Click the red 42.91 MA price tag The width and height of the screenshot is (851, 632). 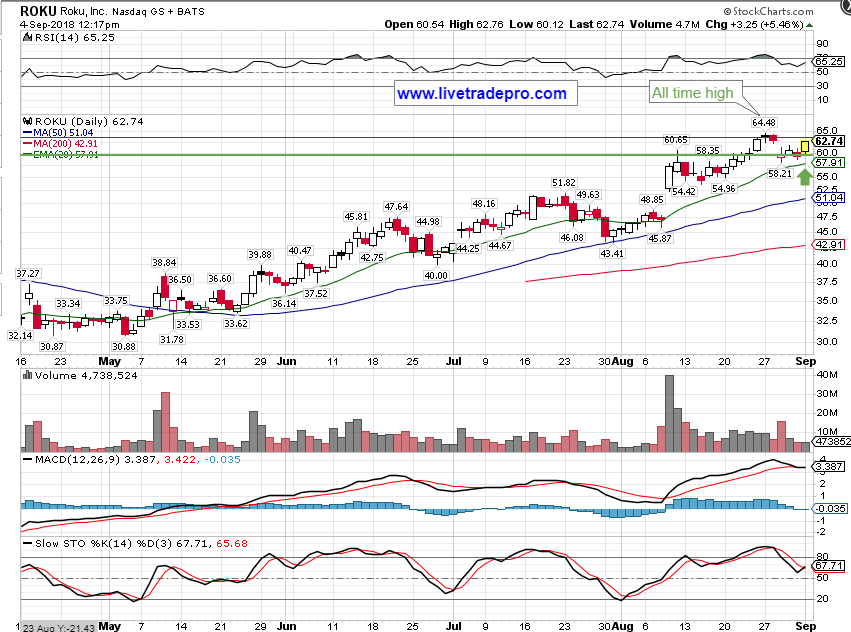point(830,244)
